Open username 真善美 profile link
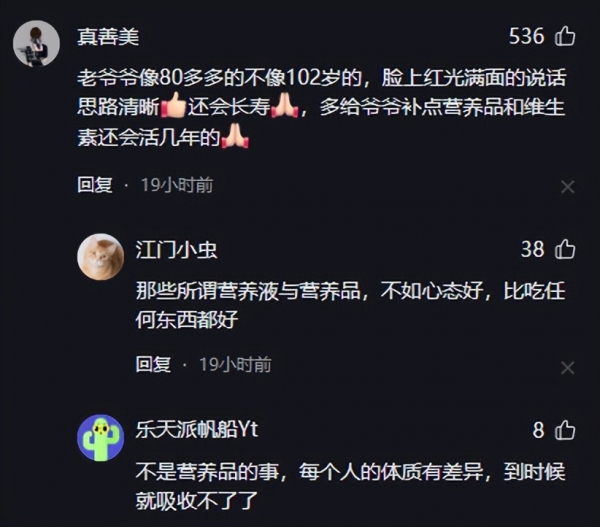The height and width of the screenshot is (527, 600). point(108,37)
